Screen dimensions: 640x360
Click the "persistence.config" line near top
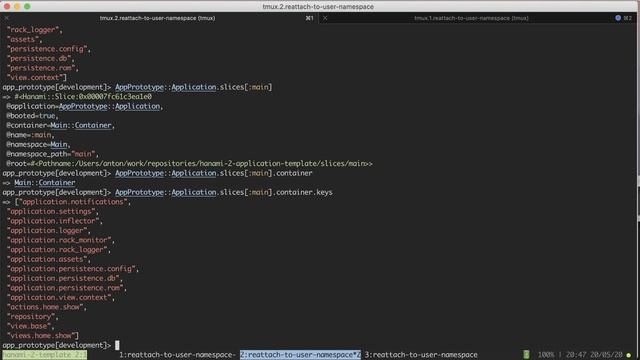[x=49, y=49]
